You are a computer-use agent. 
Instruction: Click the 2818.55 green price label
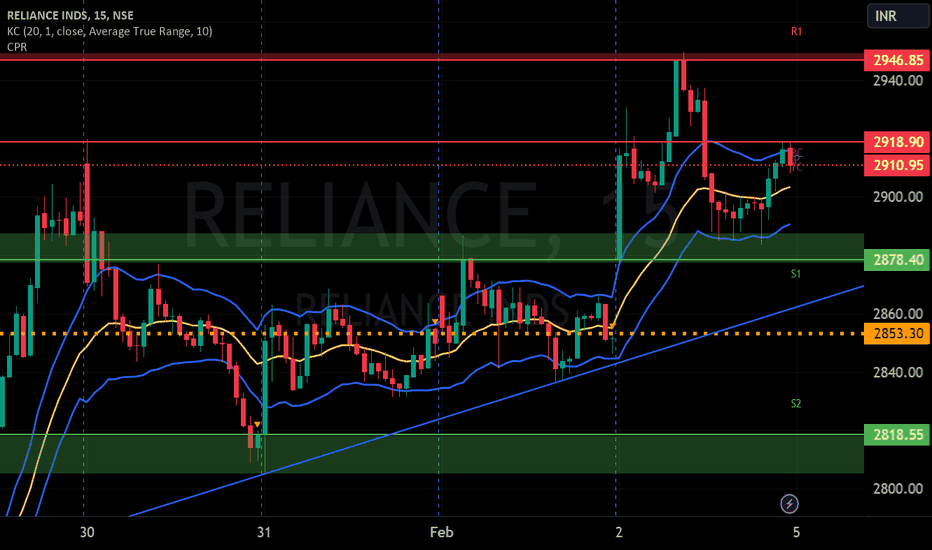897,435
